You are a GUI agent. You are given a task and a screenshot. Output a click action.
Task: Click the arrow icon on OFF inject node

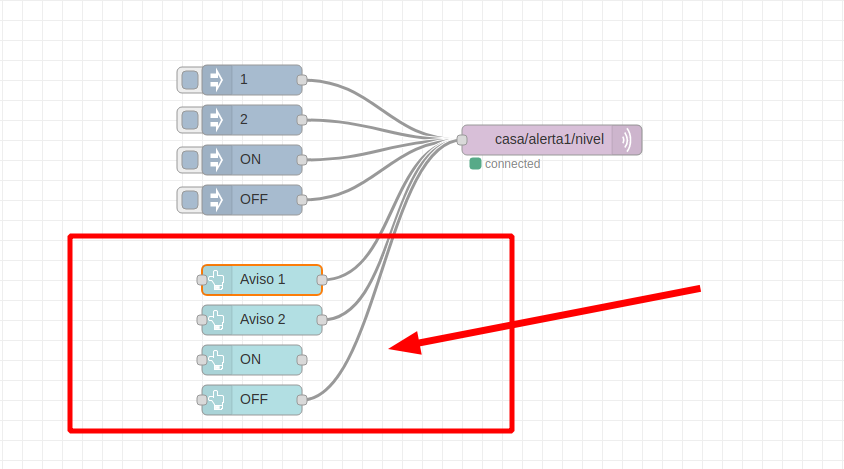click(216, 200)
